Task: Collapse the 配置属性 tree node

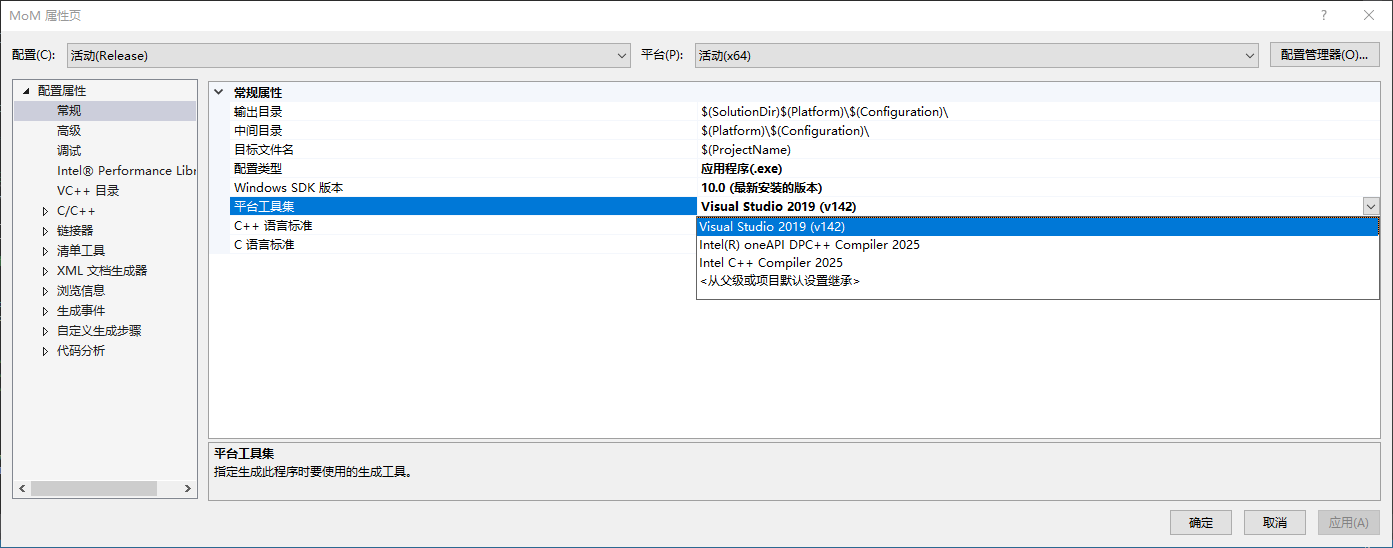Action: (26, 91)
